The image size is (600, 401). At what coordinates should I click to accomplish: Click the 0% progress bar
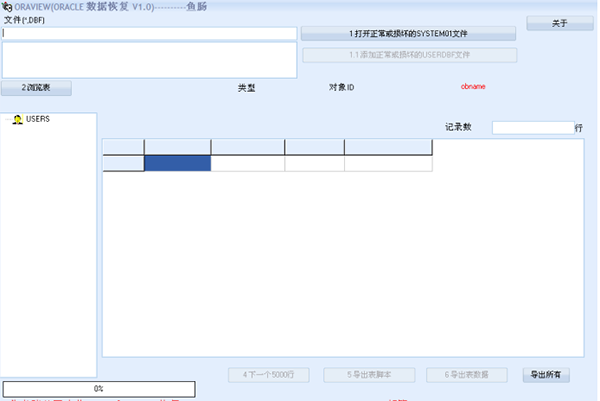(99, 389)
